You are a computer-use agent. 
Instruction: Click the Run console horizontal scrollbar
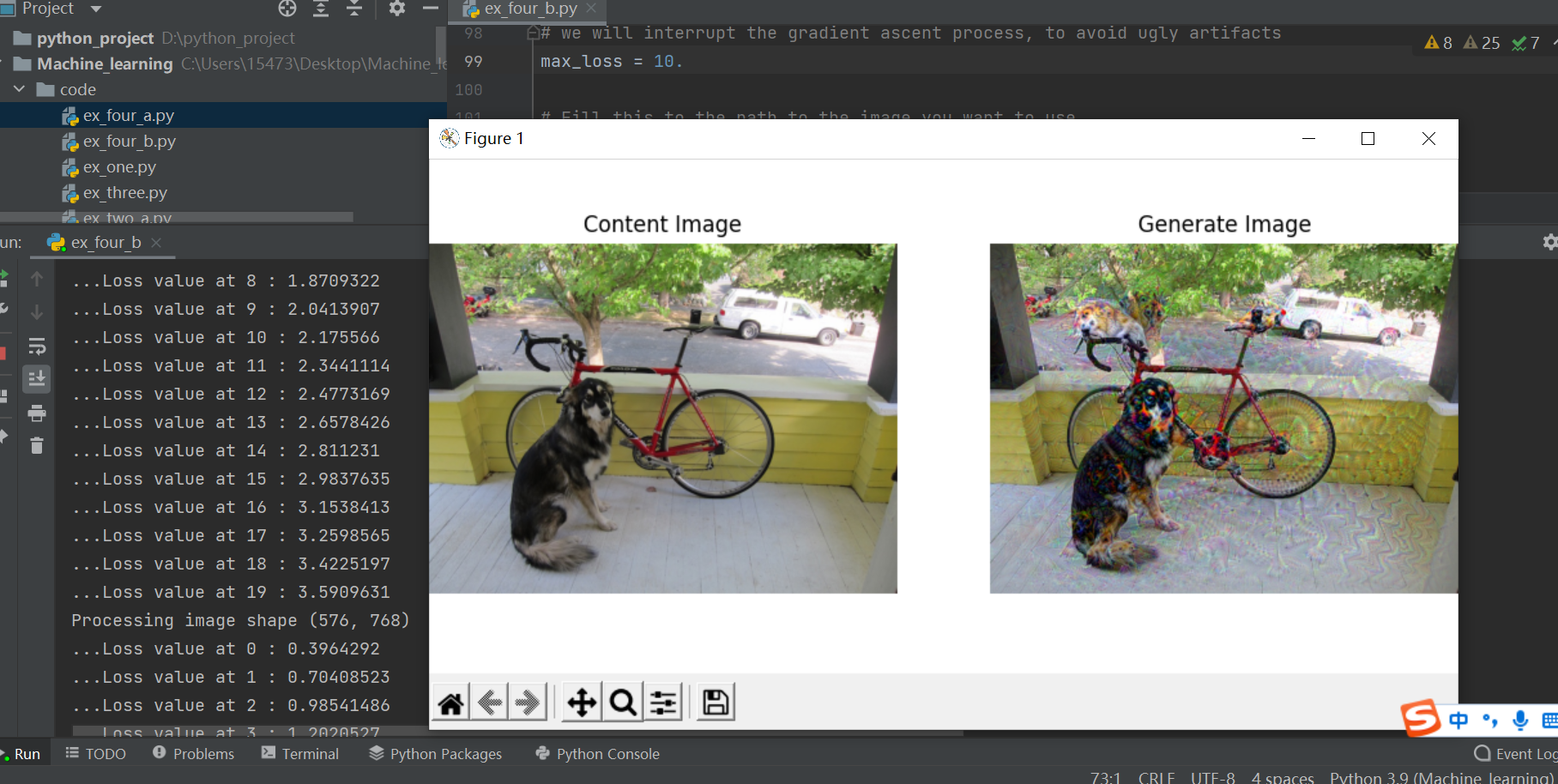coord(517,733)
